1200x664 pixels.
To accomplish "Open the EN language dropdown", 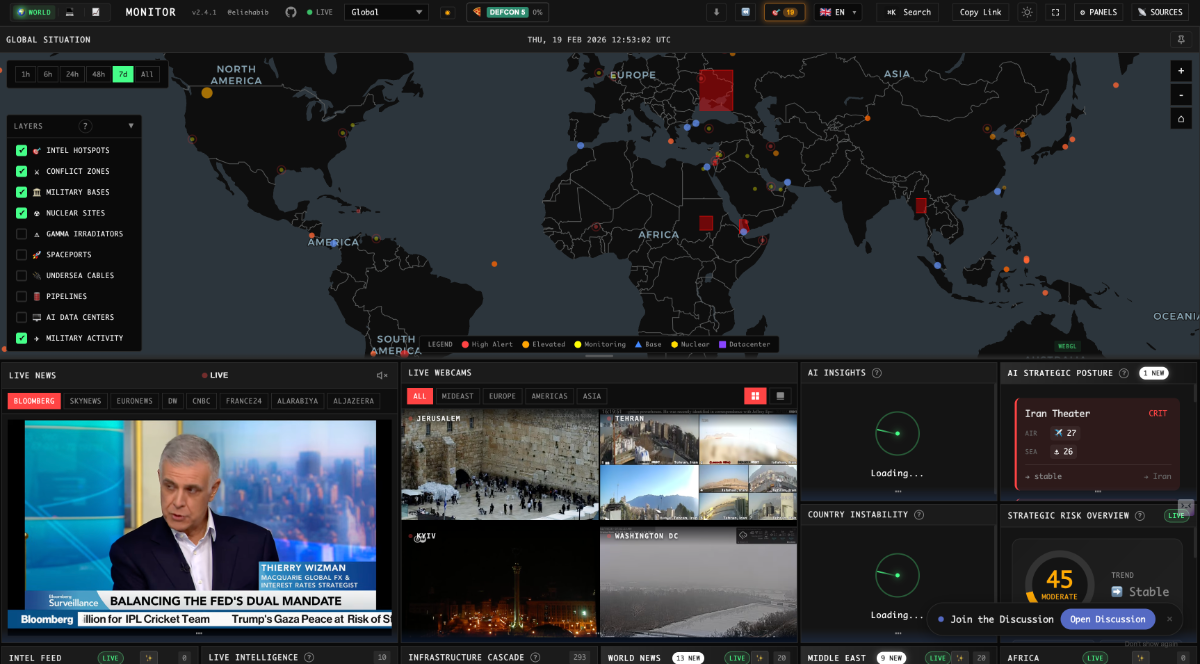I will tap(838, 12).
